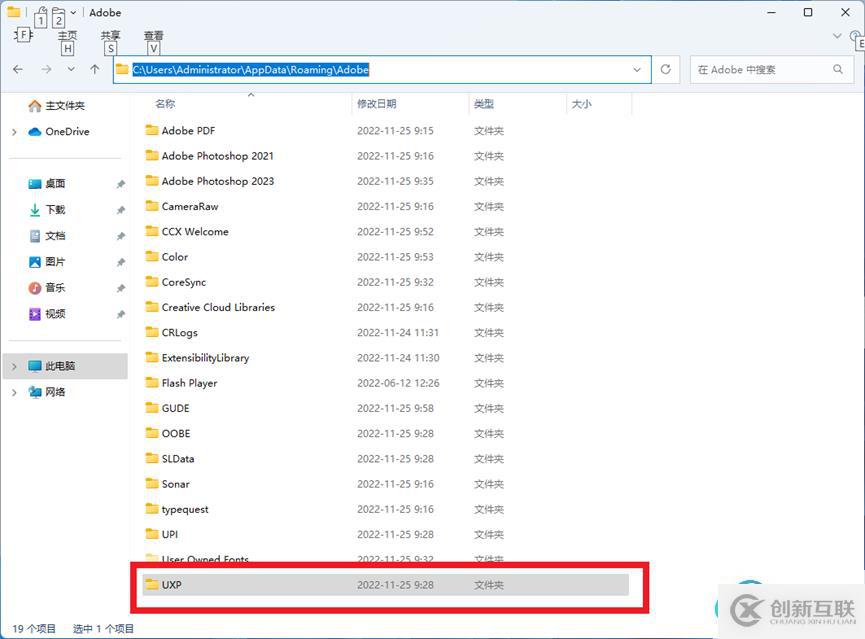This screenshot has width=865, height=639.
Task: Expand the OneDrive tree node
Action: (x=14, y=132)
